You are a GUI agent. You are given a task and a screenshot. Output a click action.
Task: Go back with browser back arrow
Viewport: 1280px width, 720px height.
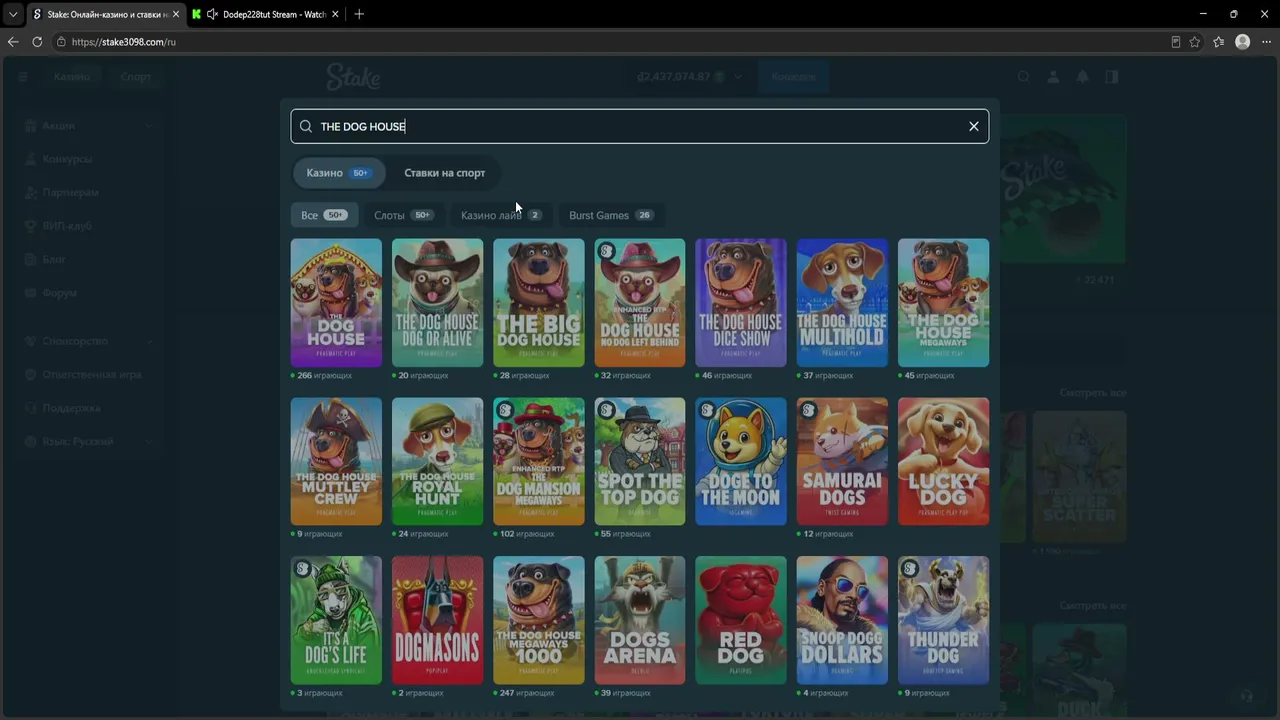point(13,42)
